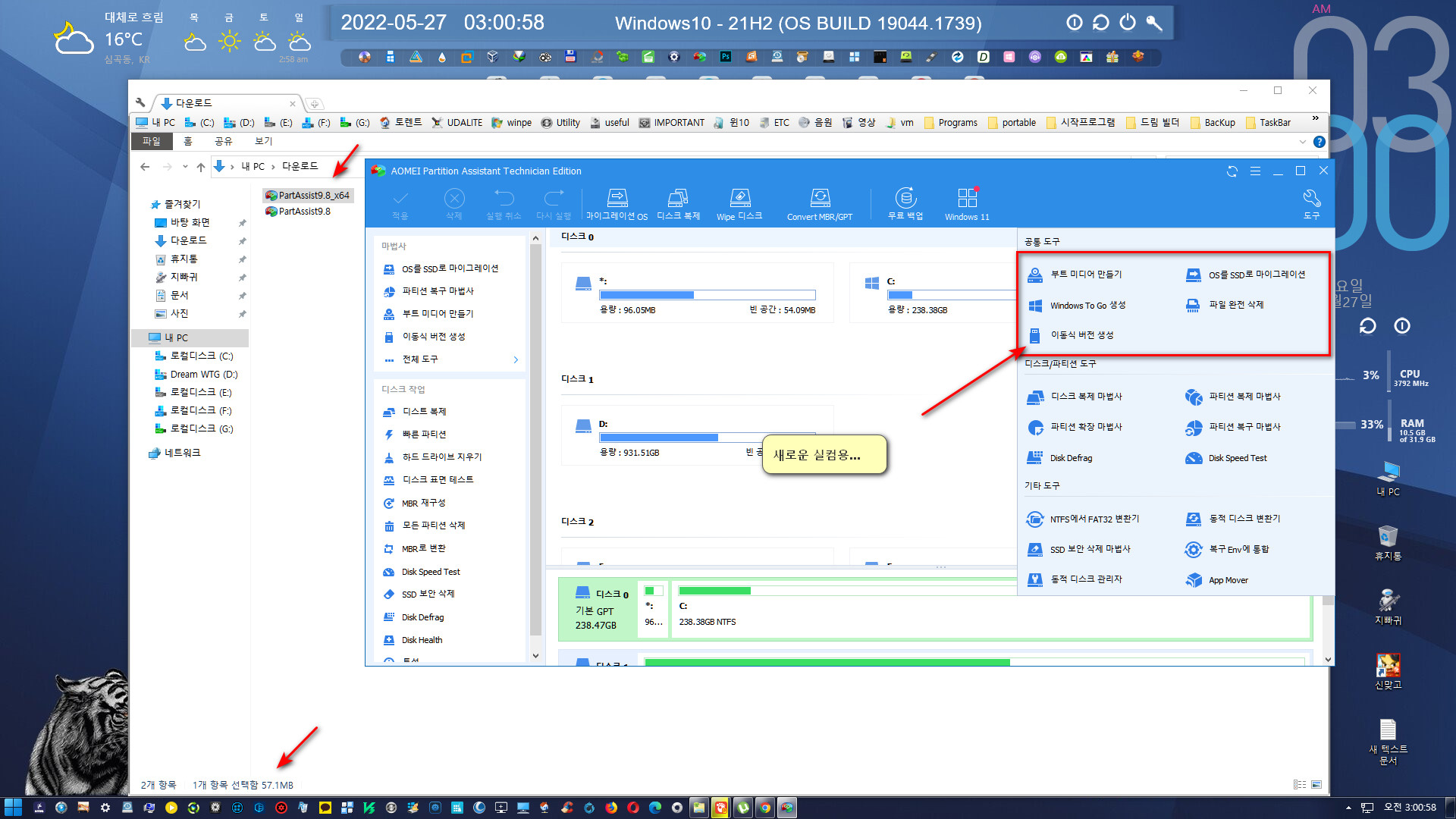Select Wipe 디스크 in toolbar

739,205
